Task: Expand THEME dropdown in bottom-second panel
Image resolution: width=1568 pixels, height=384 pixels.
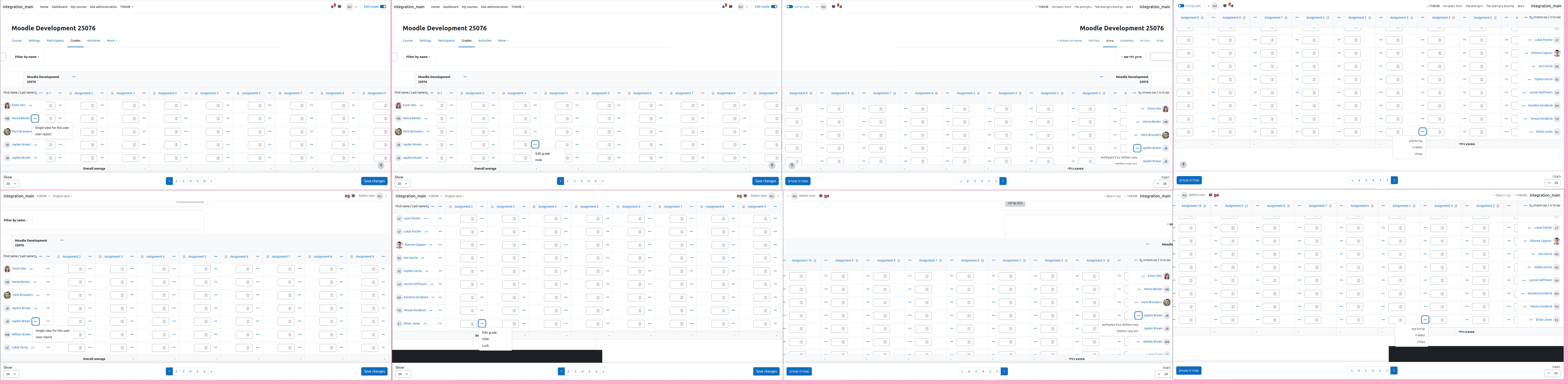Action: [435, 196]
